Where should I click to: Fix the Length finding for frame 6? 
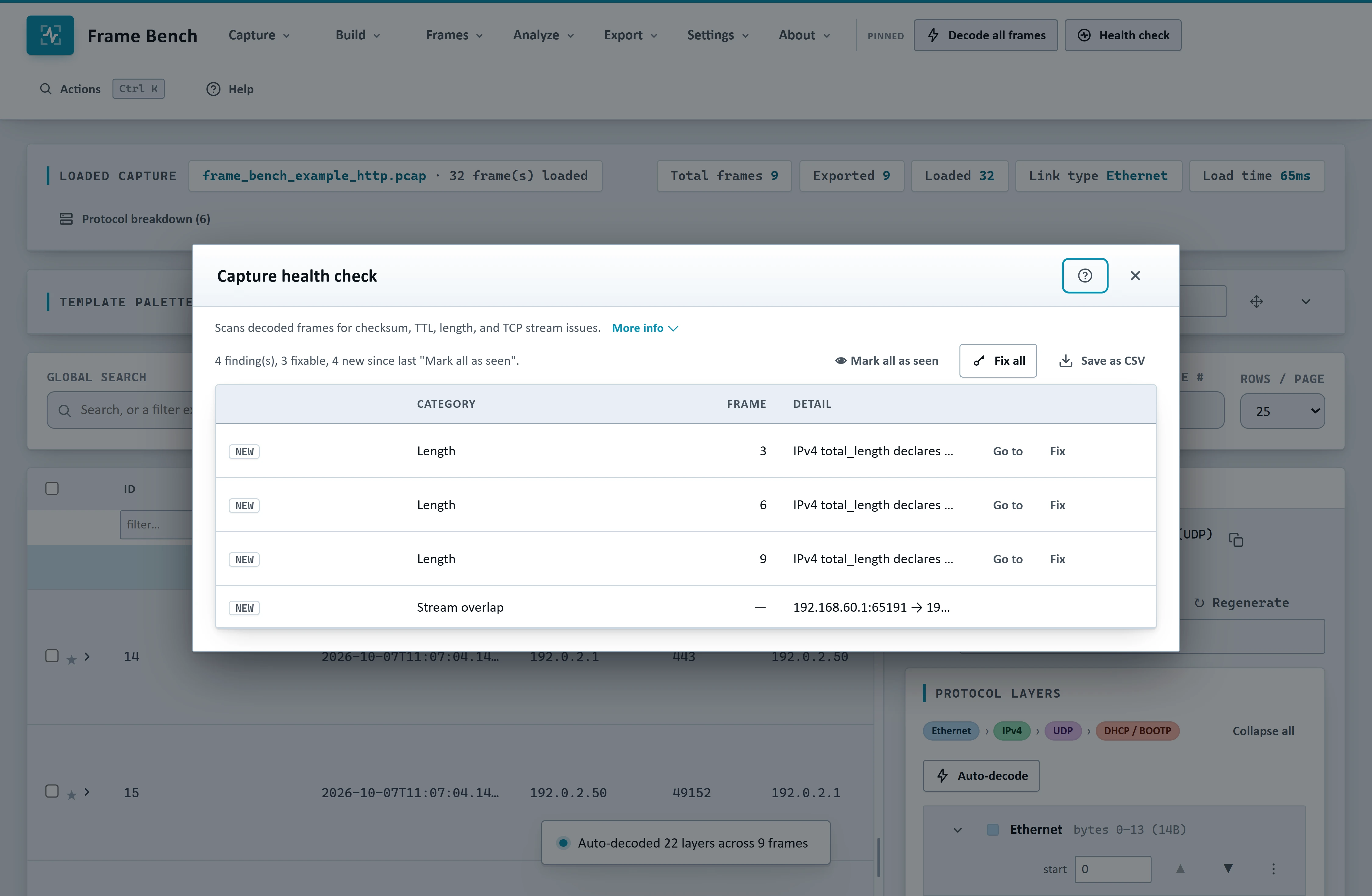point(1057,505)
